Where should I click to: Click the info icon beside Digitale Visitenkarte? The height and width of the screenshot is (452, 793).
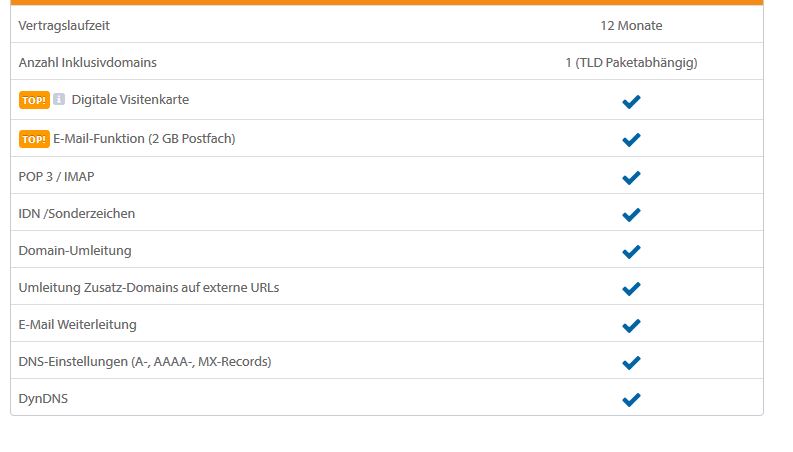pos(59,99)
